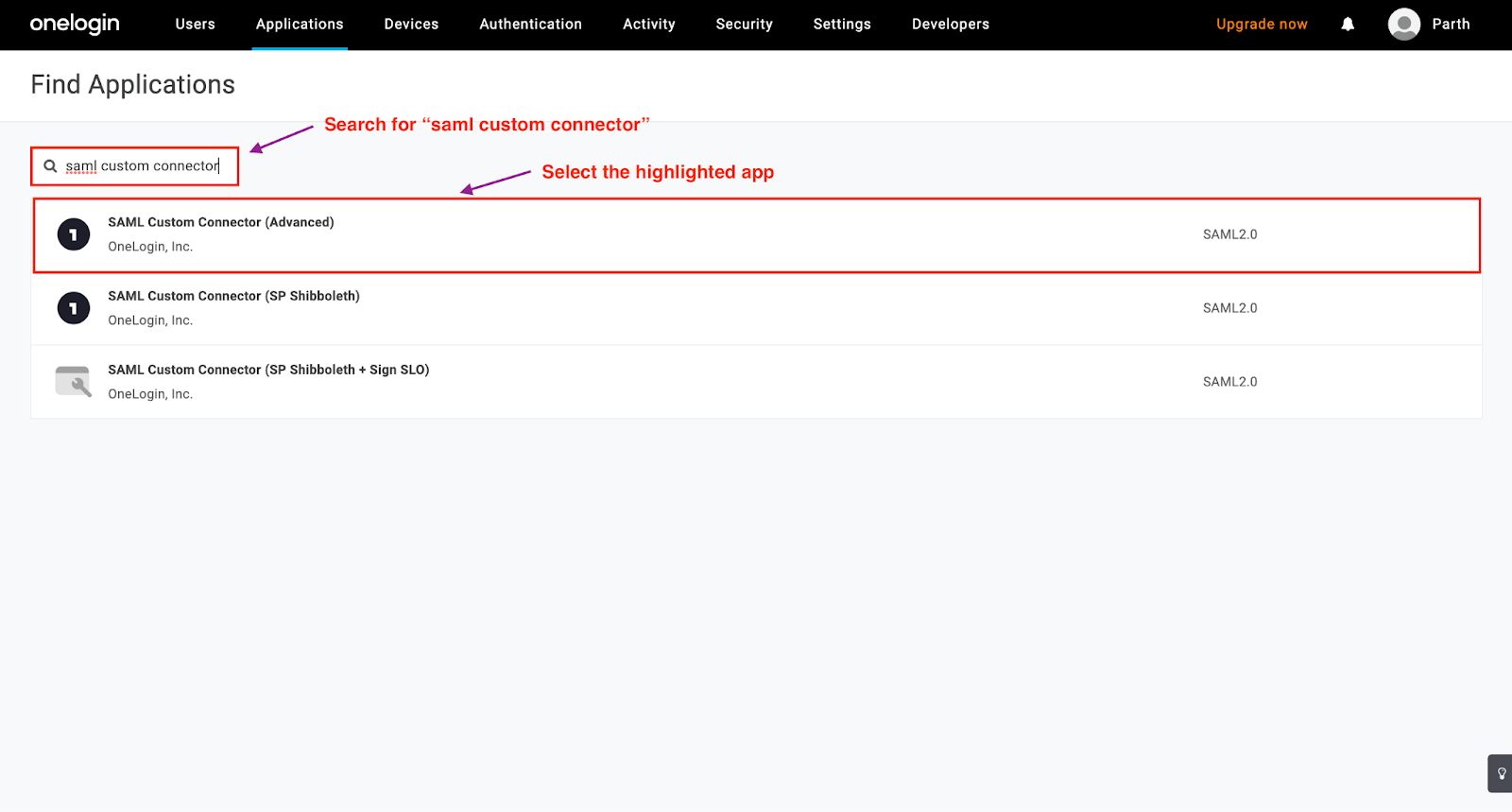Click OneLogin, Inc. under the Sign SLO connector
This screenshot has height=812, width=1512.
[150, 394]
